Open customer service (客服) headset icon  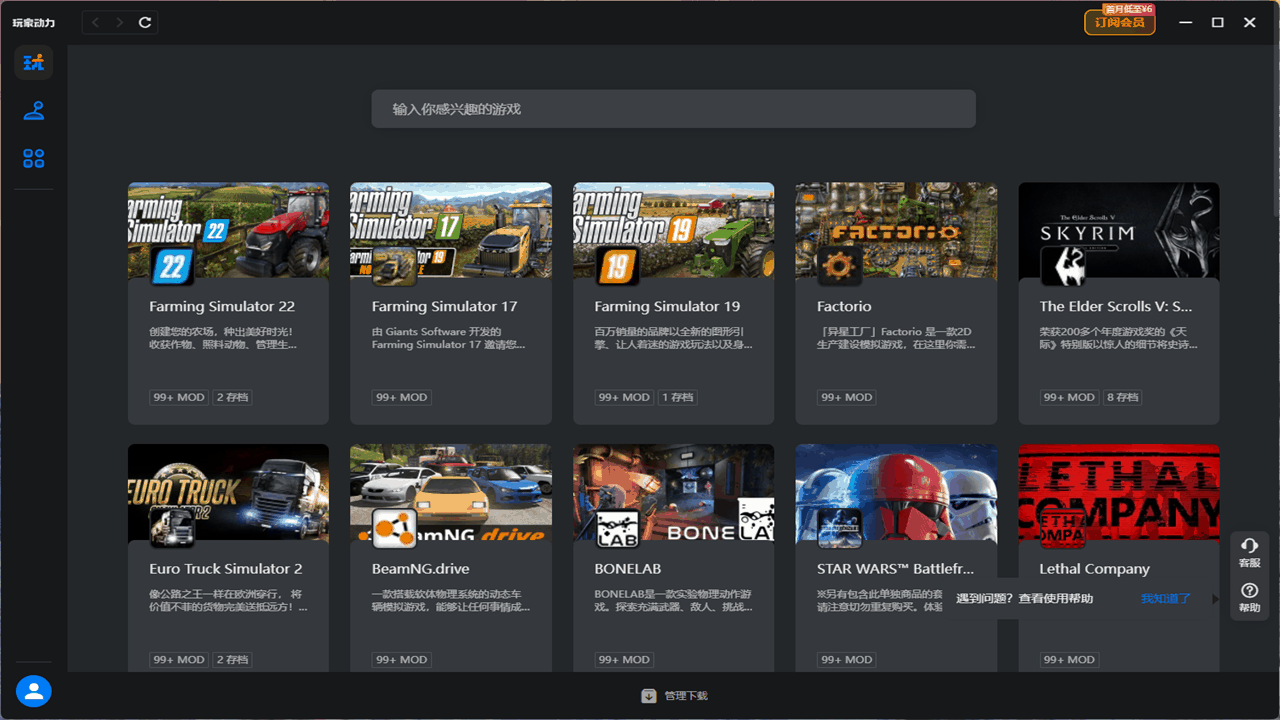(1249, 552)
